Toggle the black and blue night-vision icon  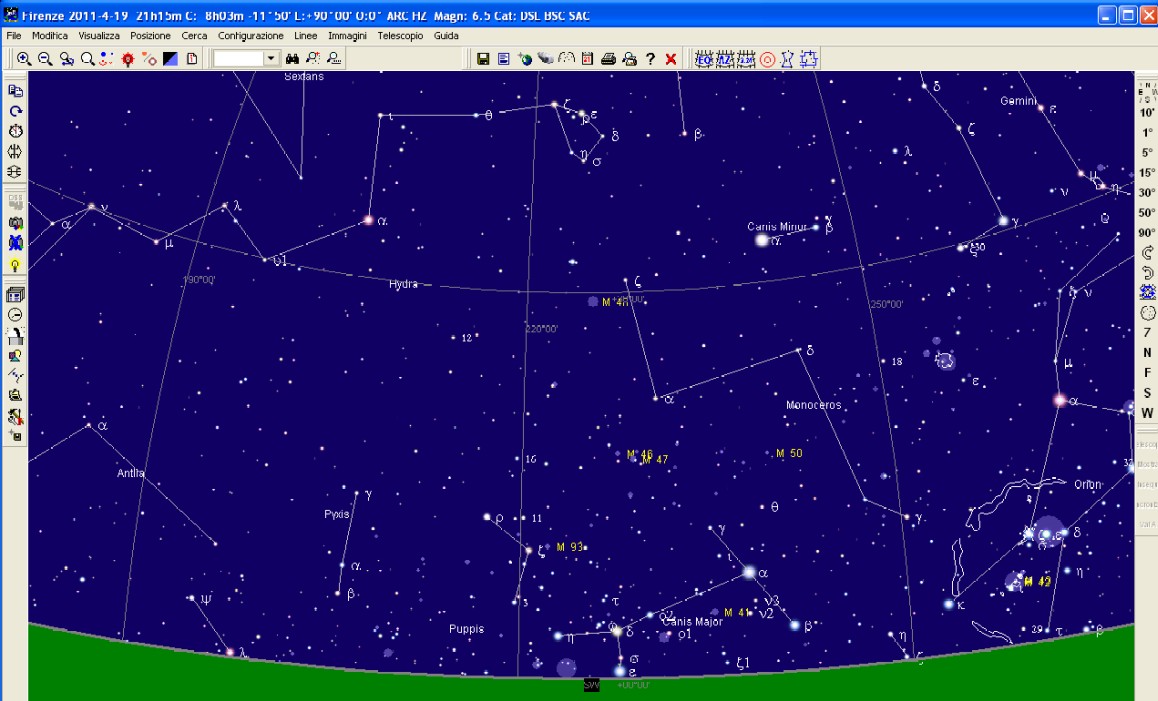171,58
